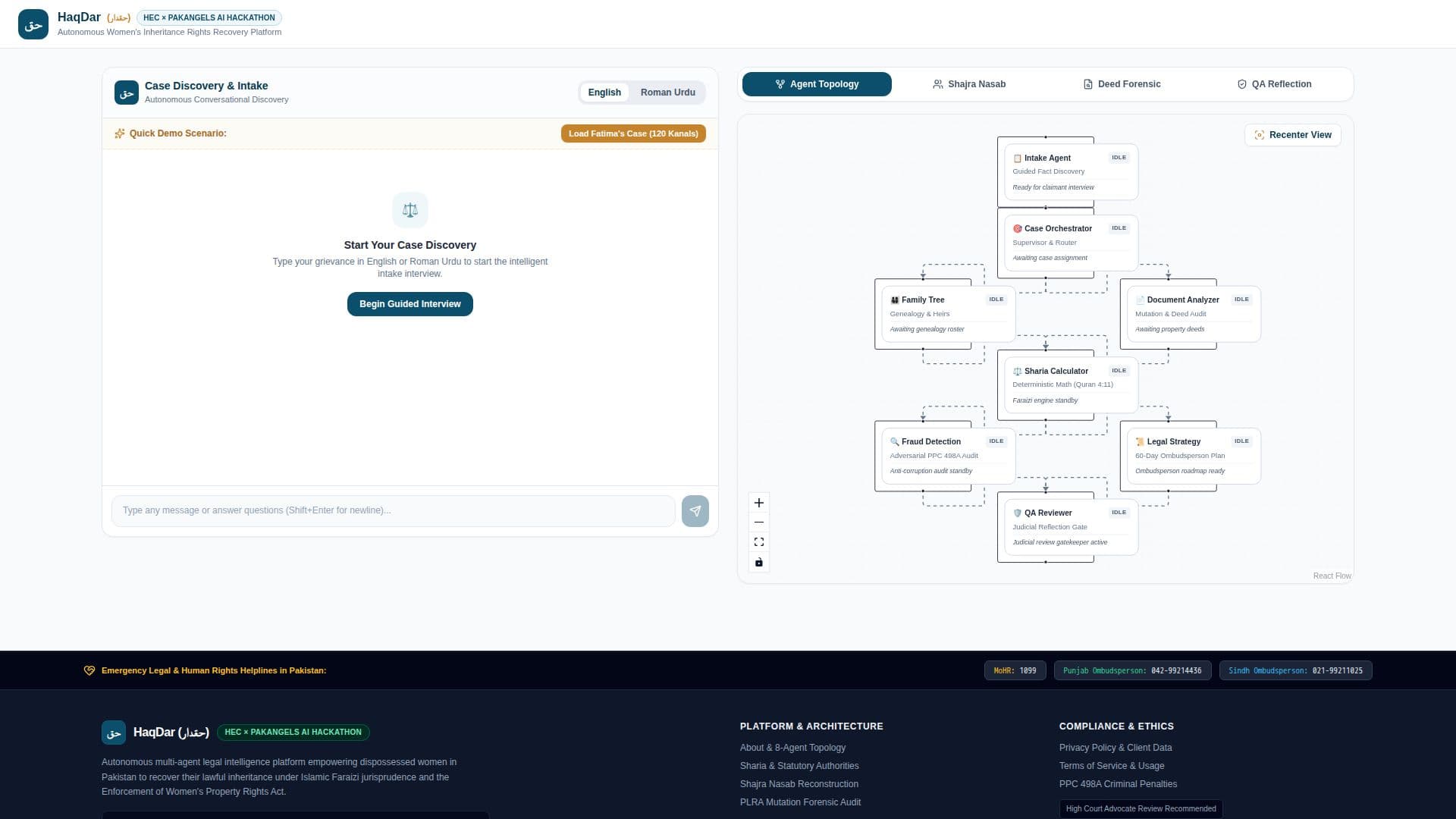Image resolution: width=1456 pixels, height=819 pixels.
Task: Zoom out on the agent flow canvas
Action: (x=759, y=522)
